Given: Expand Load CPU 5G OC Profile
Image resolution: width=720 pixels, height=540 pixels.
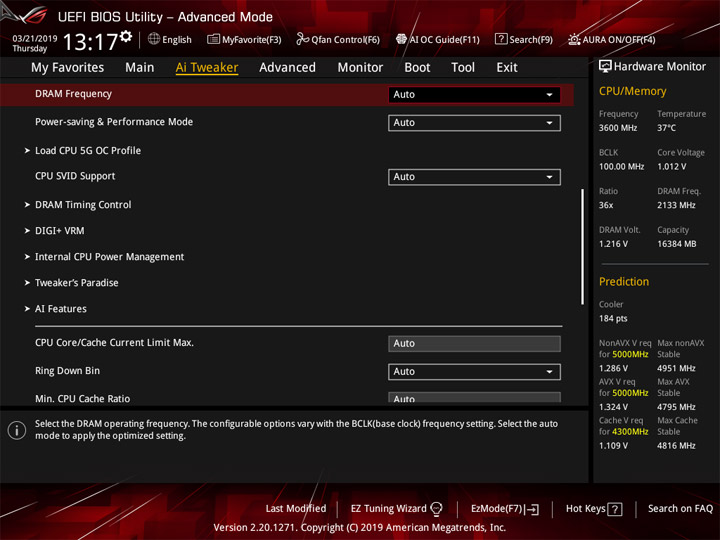Looking at the screenshot, I should 88,151.
